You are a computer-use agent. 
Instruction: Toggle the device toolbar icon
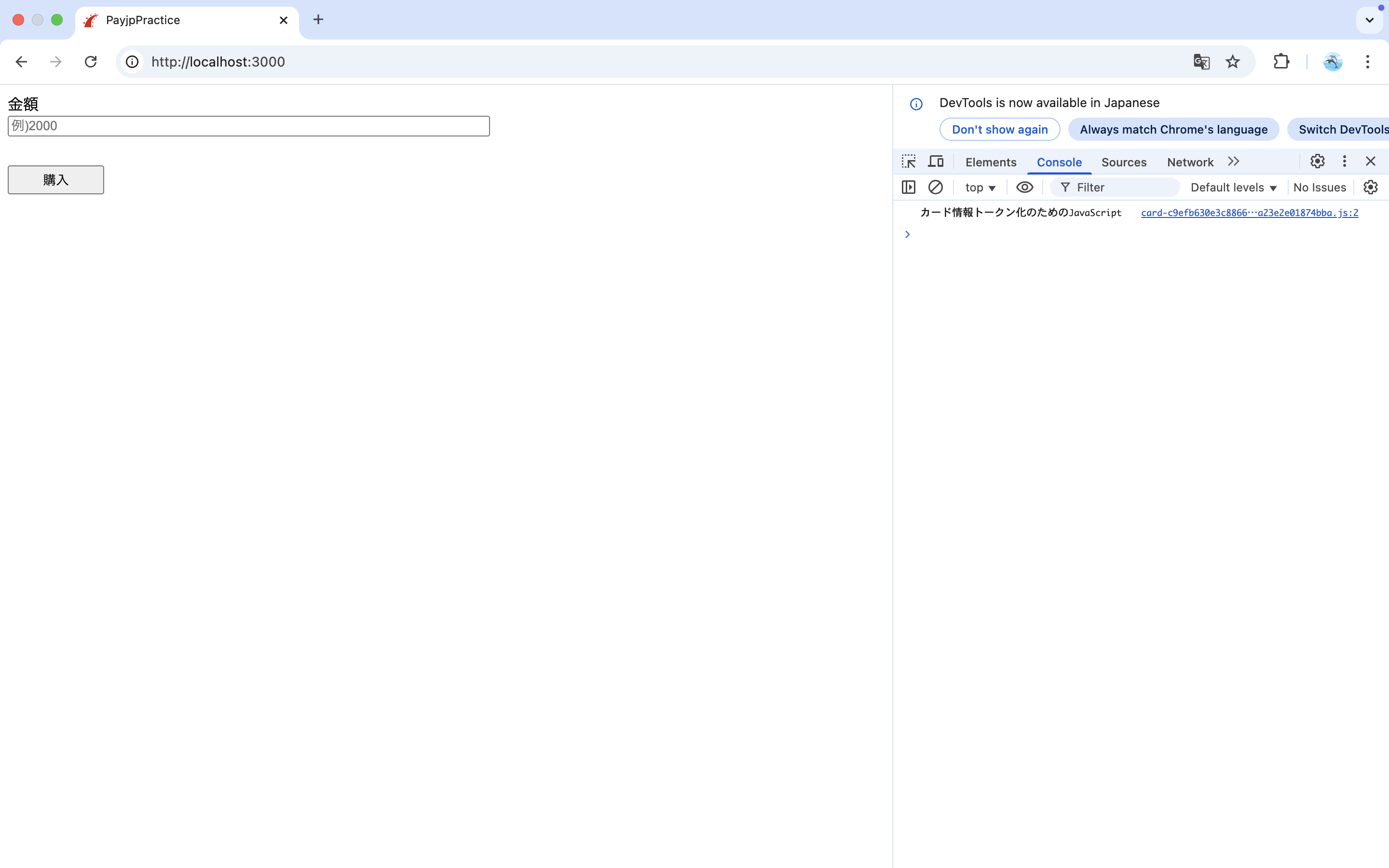936,162
